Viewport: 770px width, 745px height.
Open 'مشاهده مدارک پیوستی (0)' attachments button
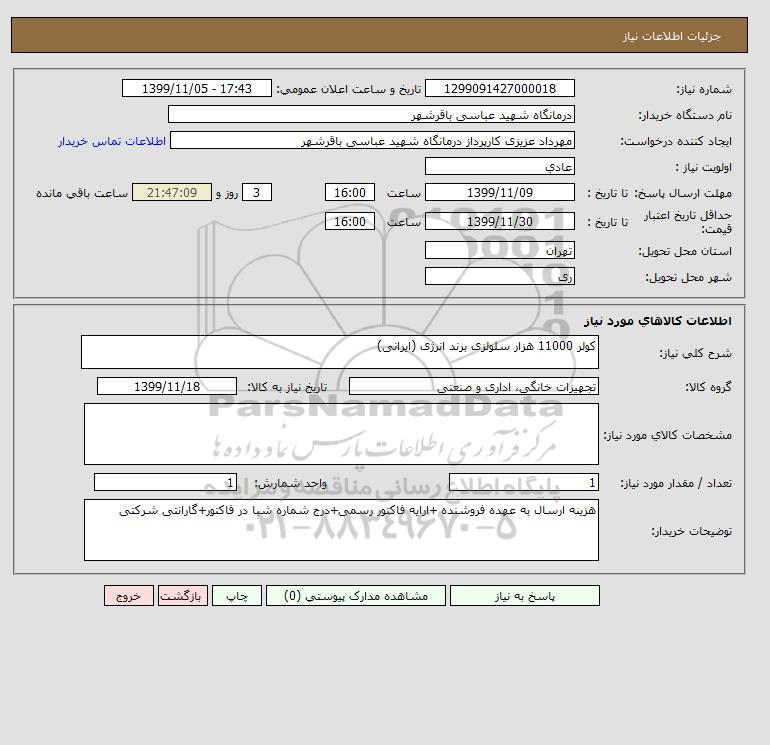356,596
